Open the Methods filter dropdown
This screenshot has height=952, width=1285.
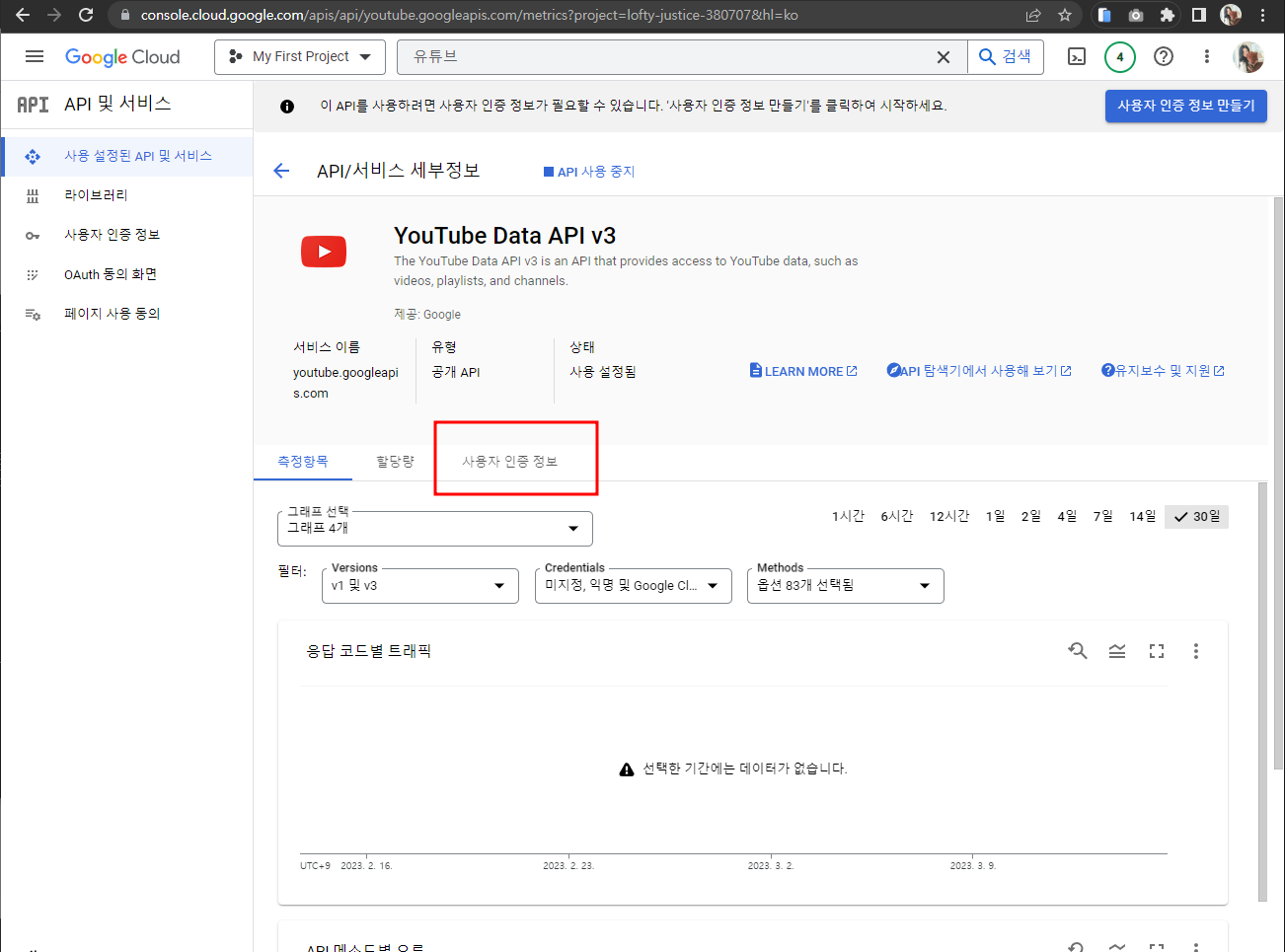[x=846, y=585]
